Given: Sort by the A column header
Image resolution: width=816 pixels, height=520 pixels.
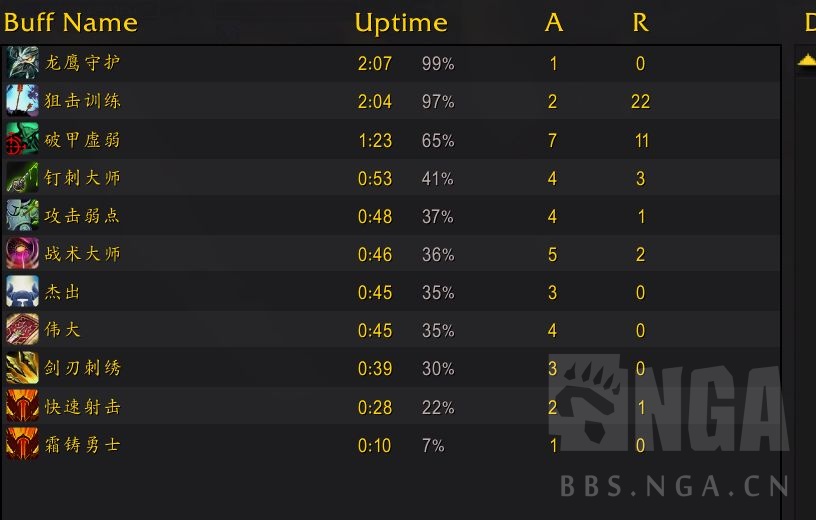Looking at the screenshot, I should point(553,22).
